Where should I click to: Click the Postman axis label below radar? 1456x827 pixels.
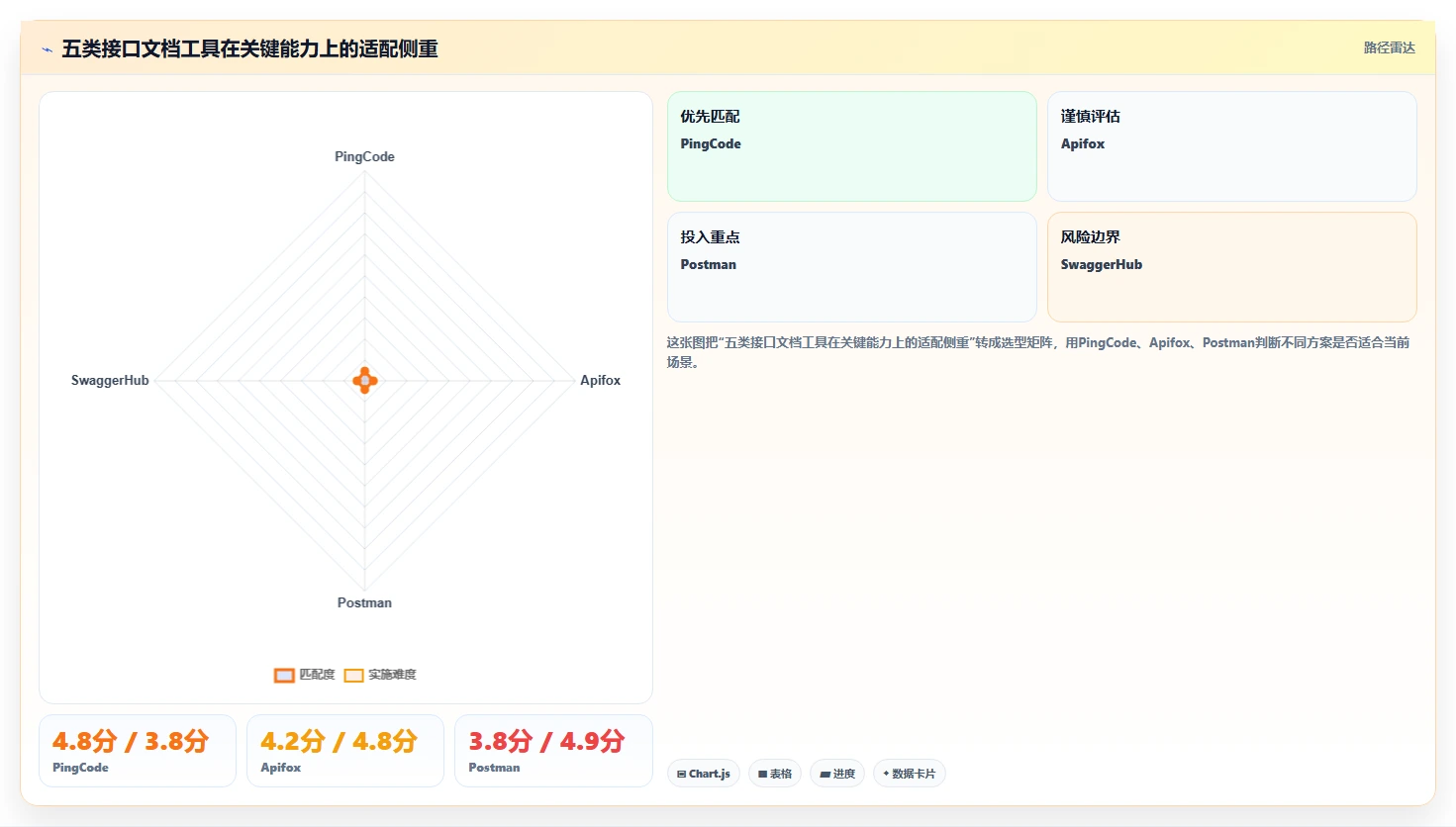tap(364, 602)
